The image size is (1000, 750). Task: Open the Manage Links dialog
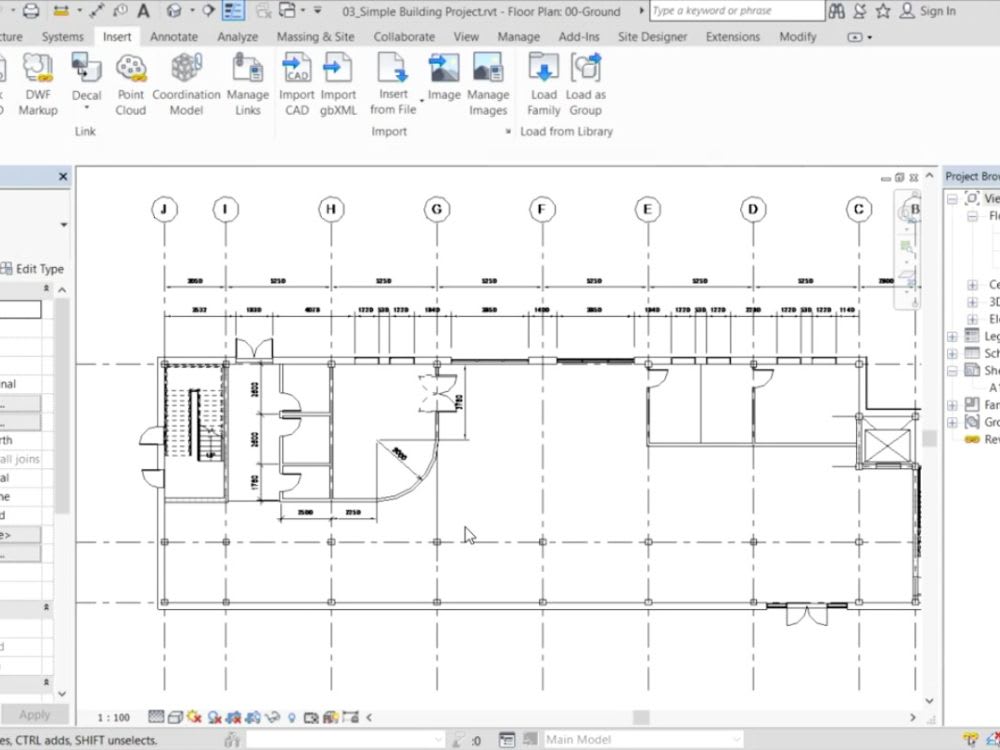[248, 85]
